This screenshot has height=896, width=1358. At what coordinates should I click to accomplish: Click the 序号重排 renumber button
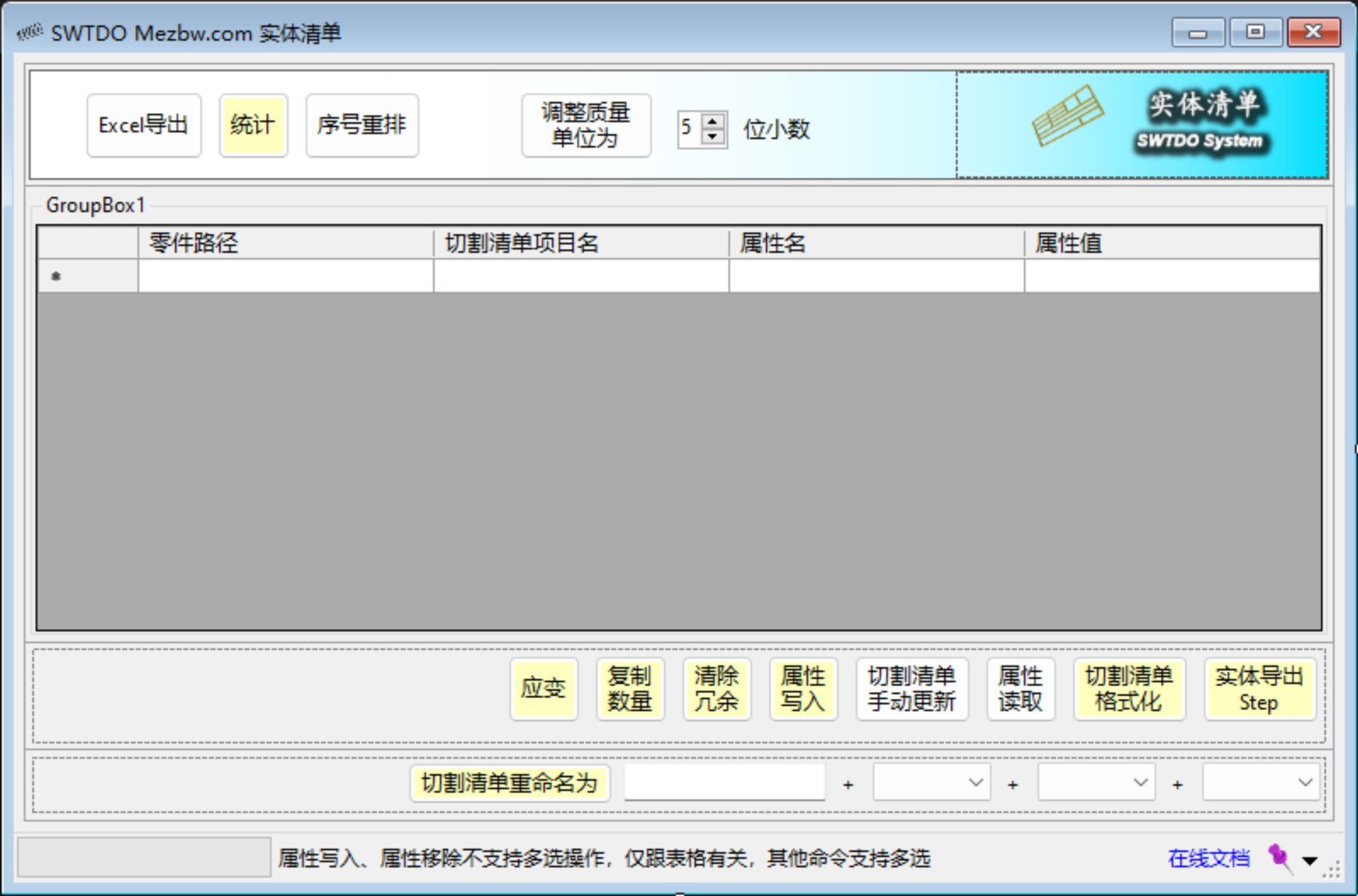(362, 126)
